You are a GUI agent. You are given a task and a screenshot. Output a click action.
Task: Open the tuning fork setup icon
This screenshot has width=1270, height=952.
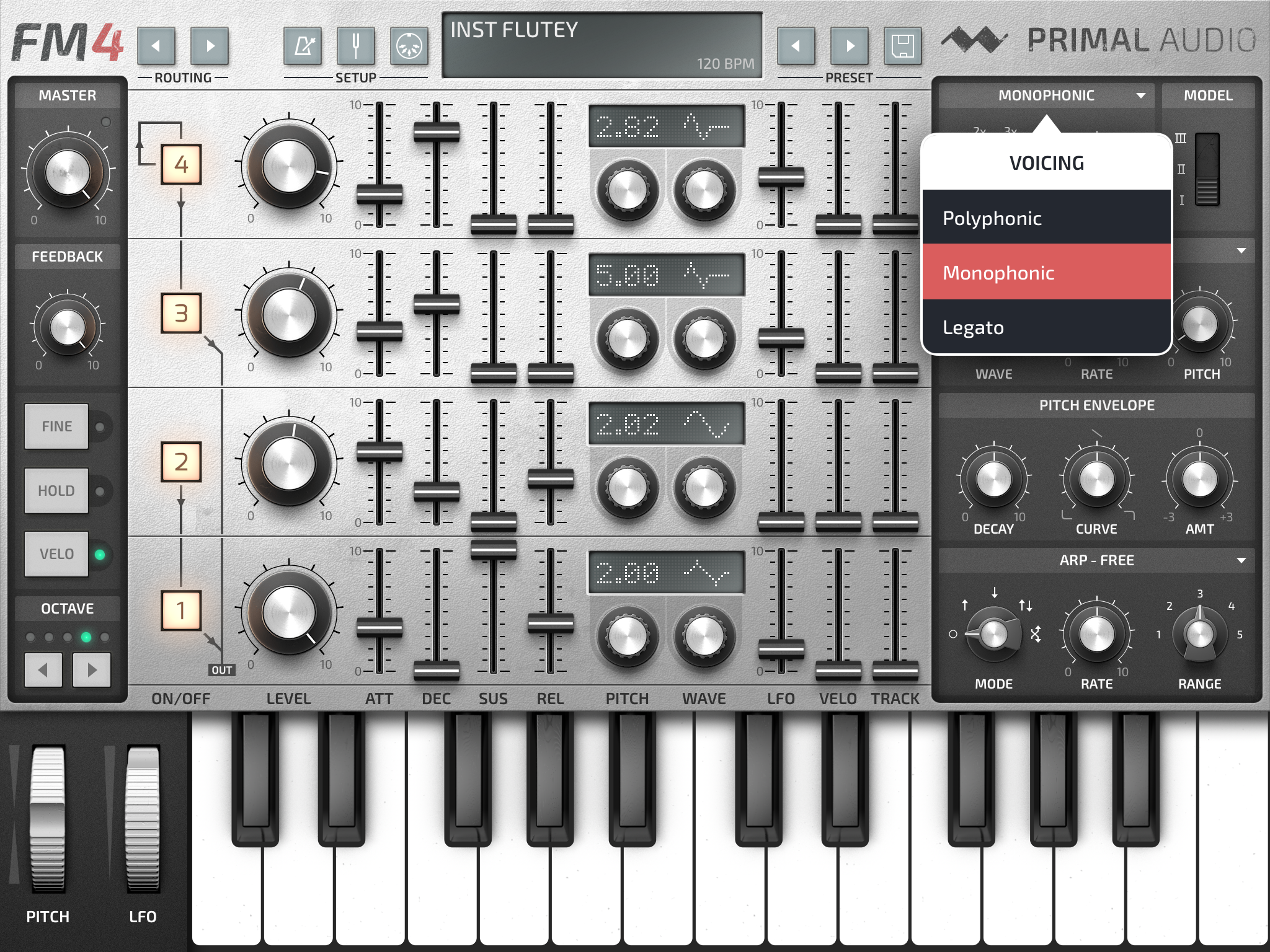(356, 46)
